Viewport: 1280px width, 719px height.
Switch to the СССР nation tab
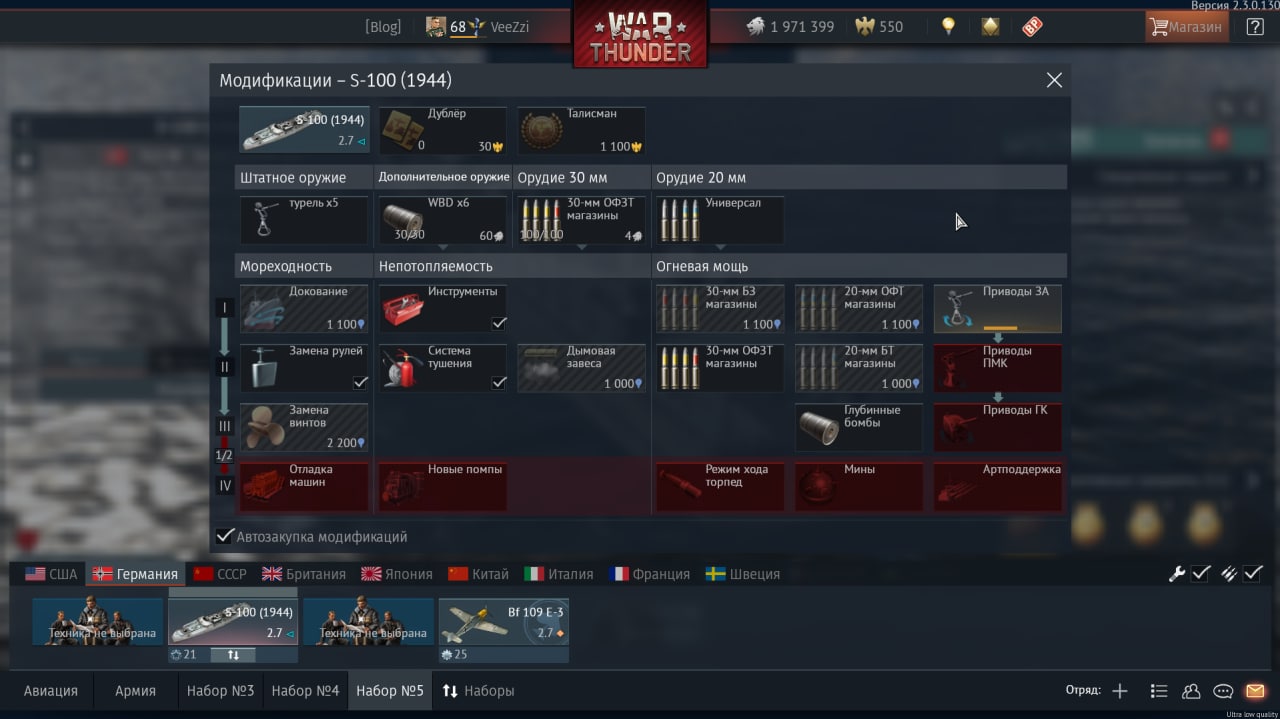pos(220,574)
